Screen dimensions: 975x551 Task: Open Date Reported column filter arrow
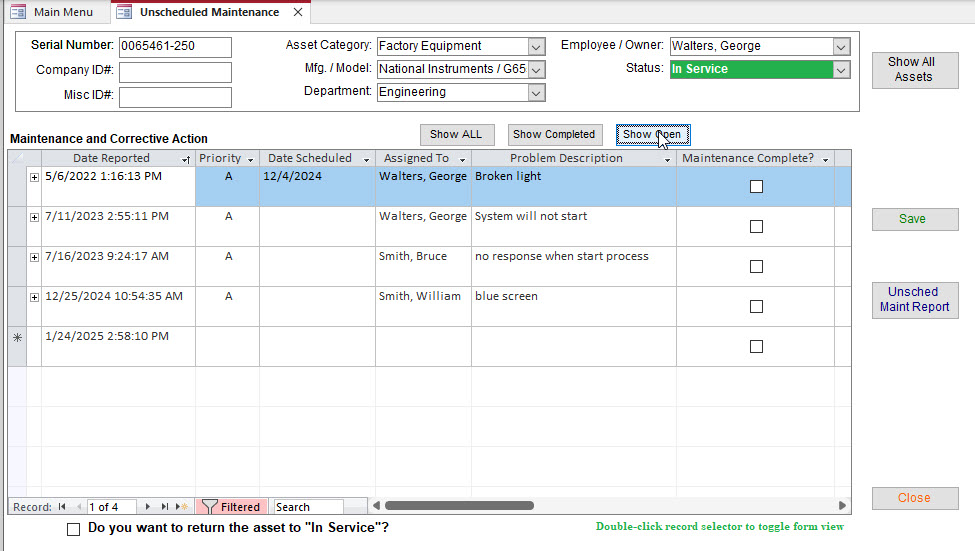(185, 159)
